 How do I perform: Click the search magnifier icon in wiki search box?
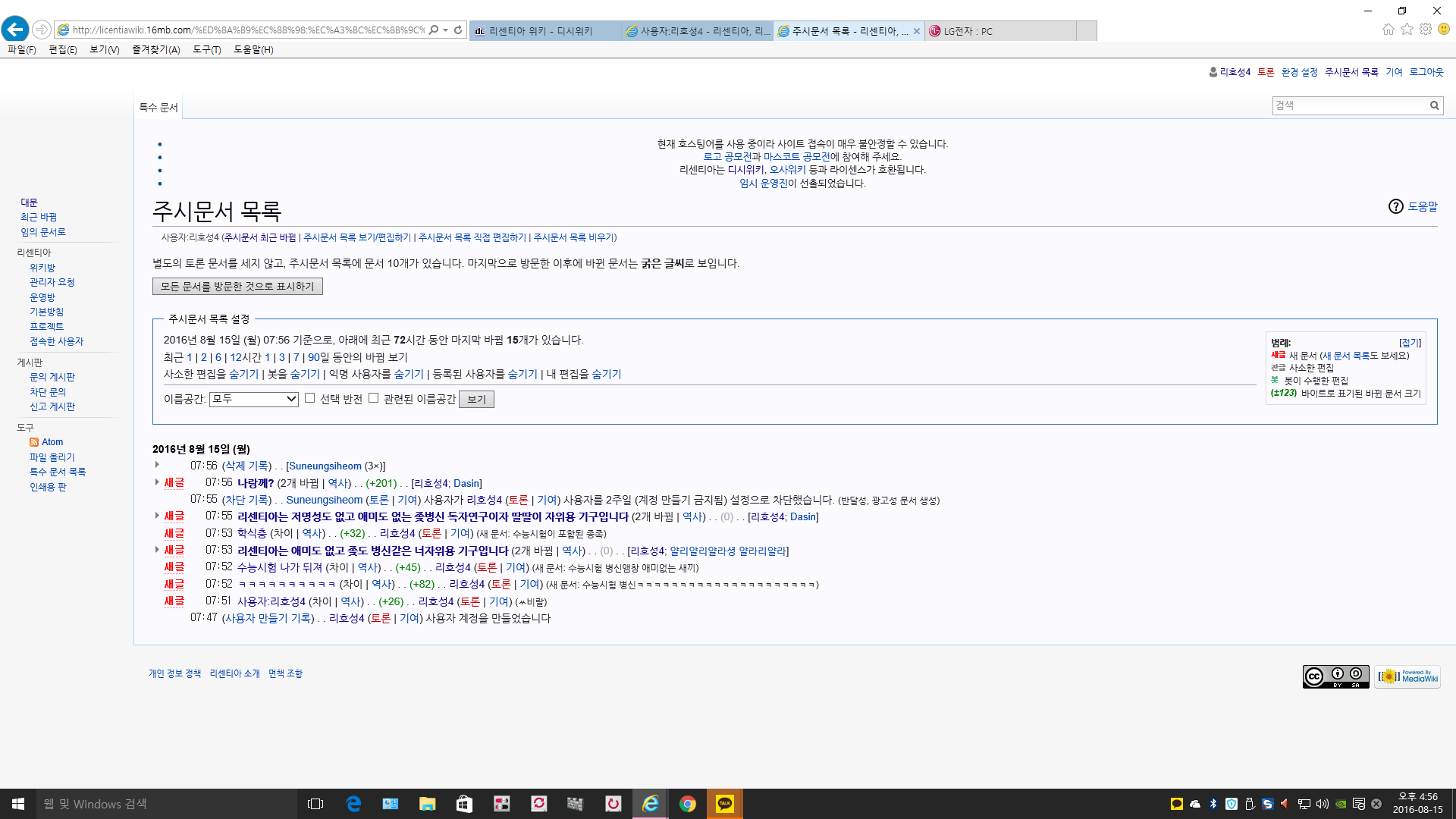(1434, 105)
